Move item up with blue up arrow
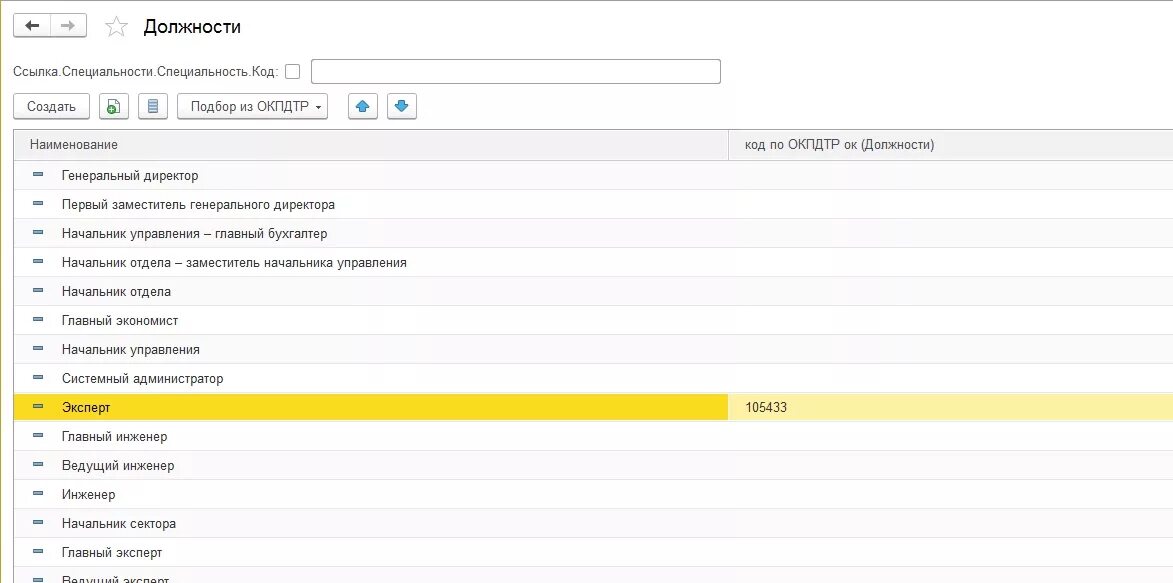Screen dimensions: 1173x583 coord(363,106)
